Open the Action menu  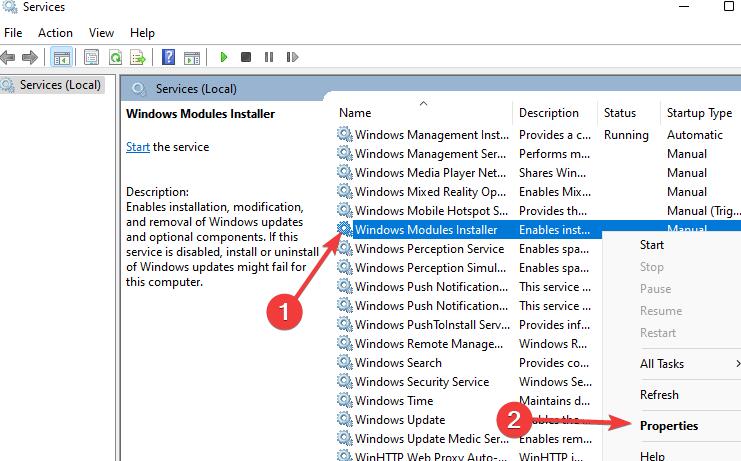point(55,33)
